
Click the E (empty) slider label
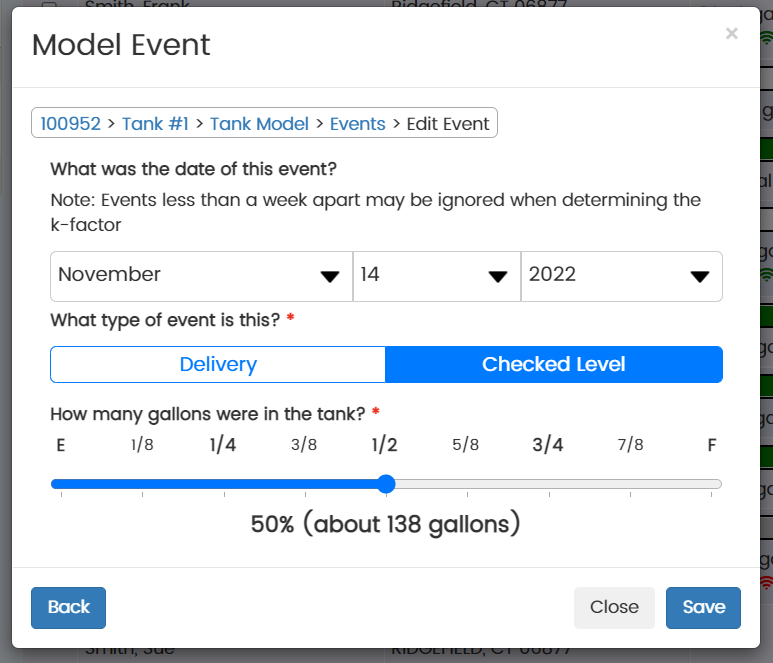coord(61,446)
